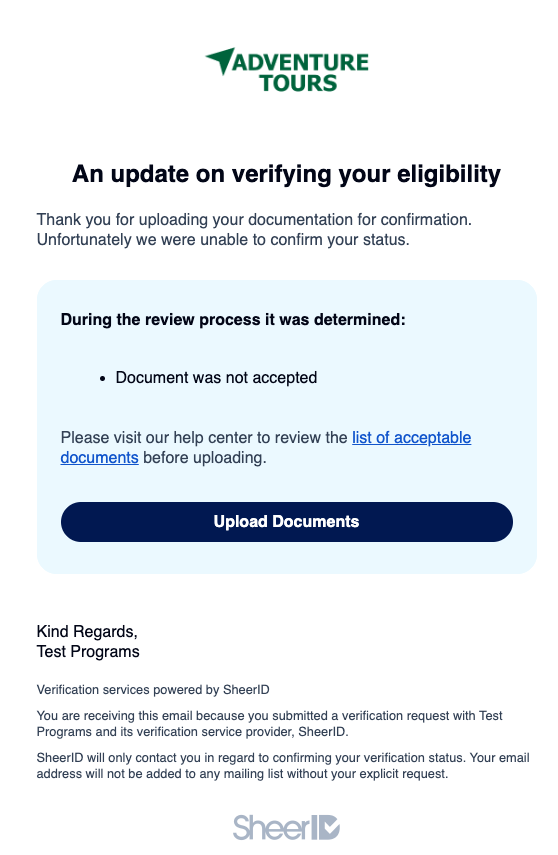
Task: Click the 'You are receiving this email' paragraph
Action: click(x=269, y=724)
